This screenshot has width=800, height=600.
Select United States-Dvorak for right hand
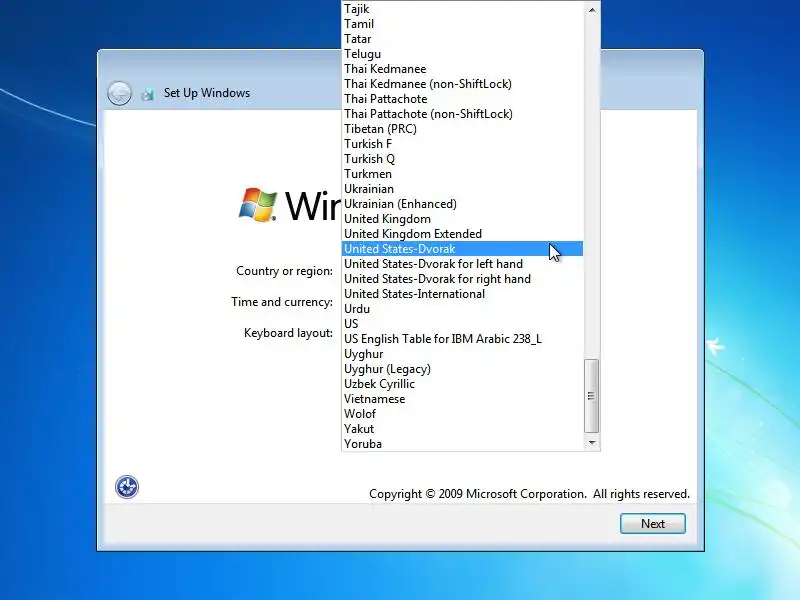point(462,279)
